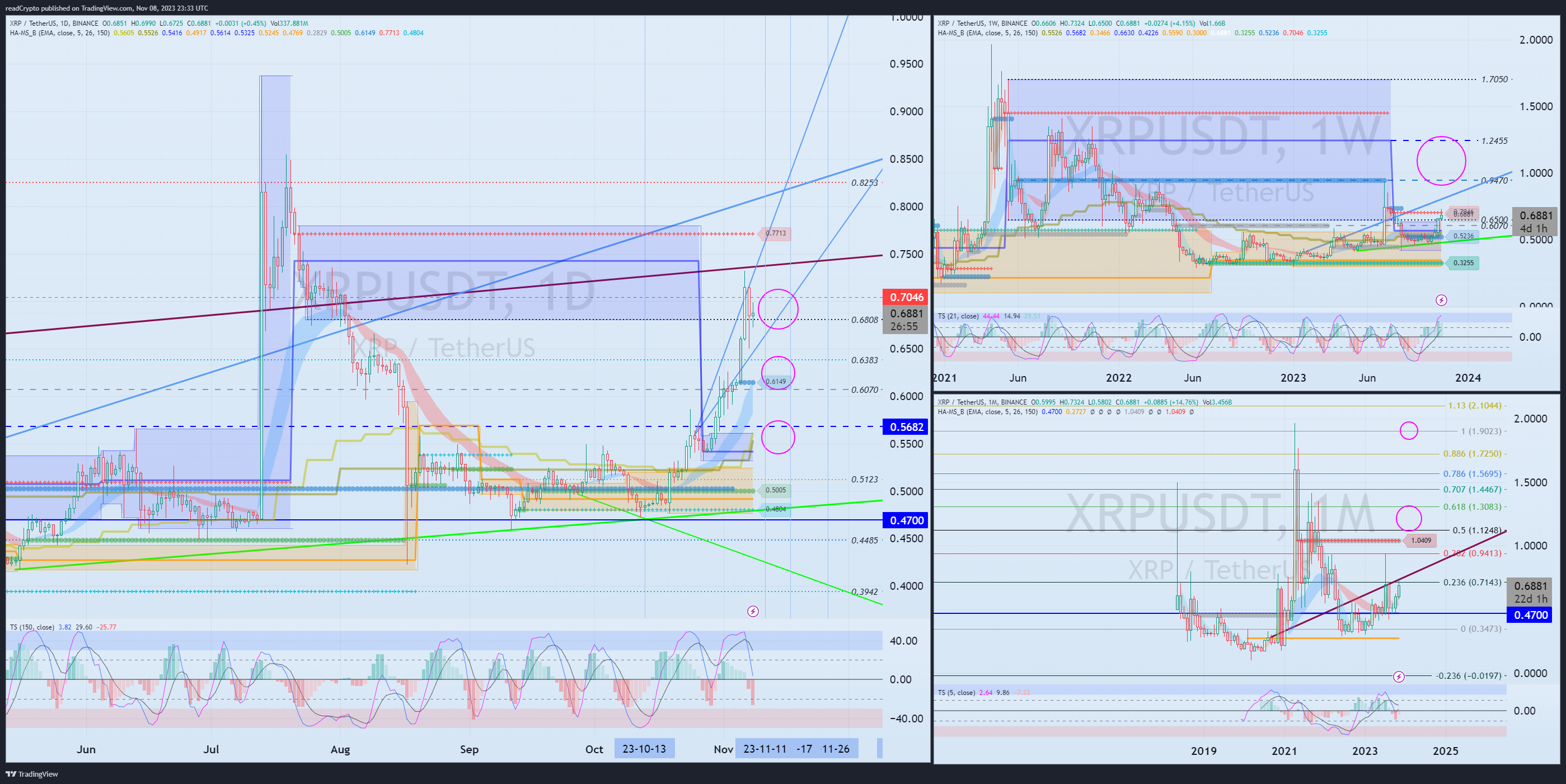Viewport: 1566px width, 784px height.
Task: Click the Fibonacci label 0.707 (1.4467)
Action: pos(1472,489)
